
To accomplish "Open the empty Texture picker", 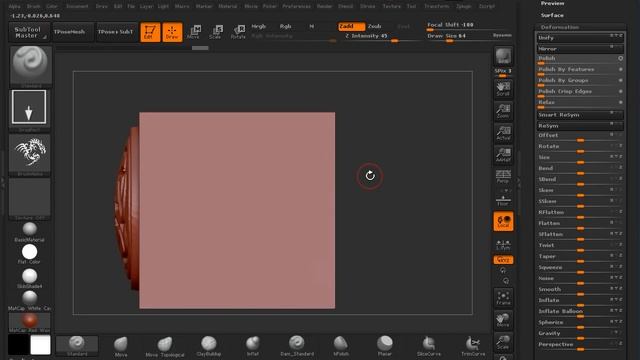I will pos(29,198).
